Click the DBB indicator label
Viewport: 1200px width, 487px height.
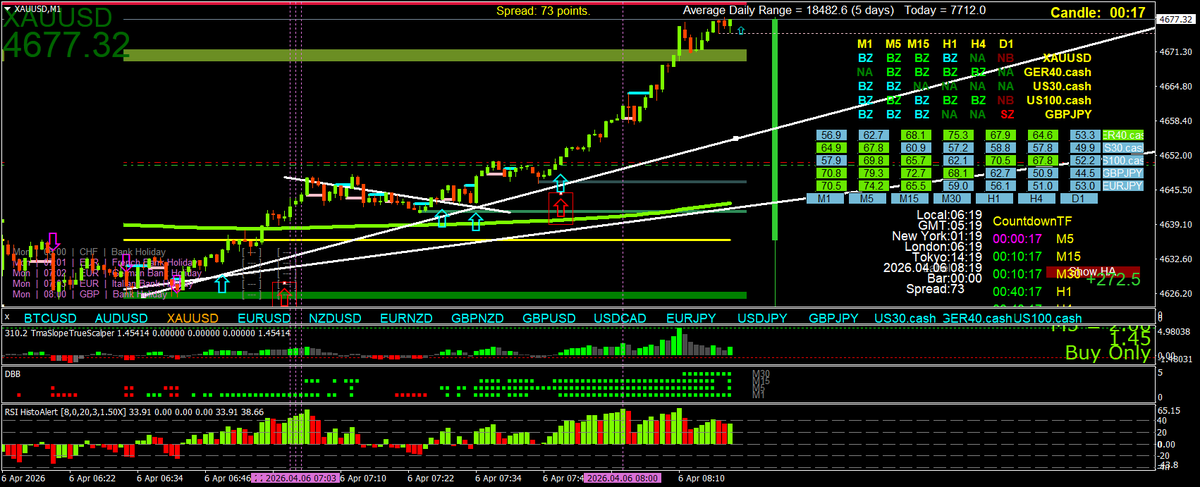pyautogui.click(x=13, y=372)
